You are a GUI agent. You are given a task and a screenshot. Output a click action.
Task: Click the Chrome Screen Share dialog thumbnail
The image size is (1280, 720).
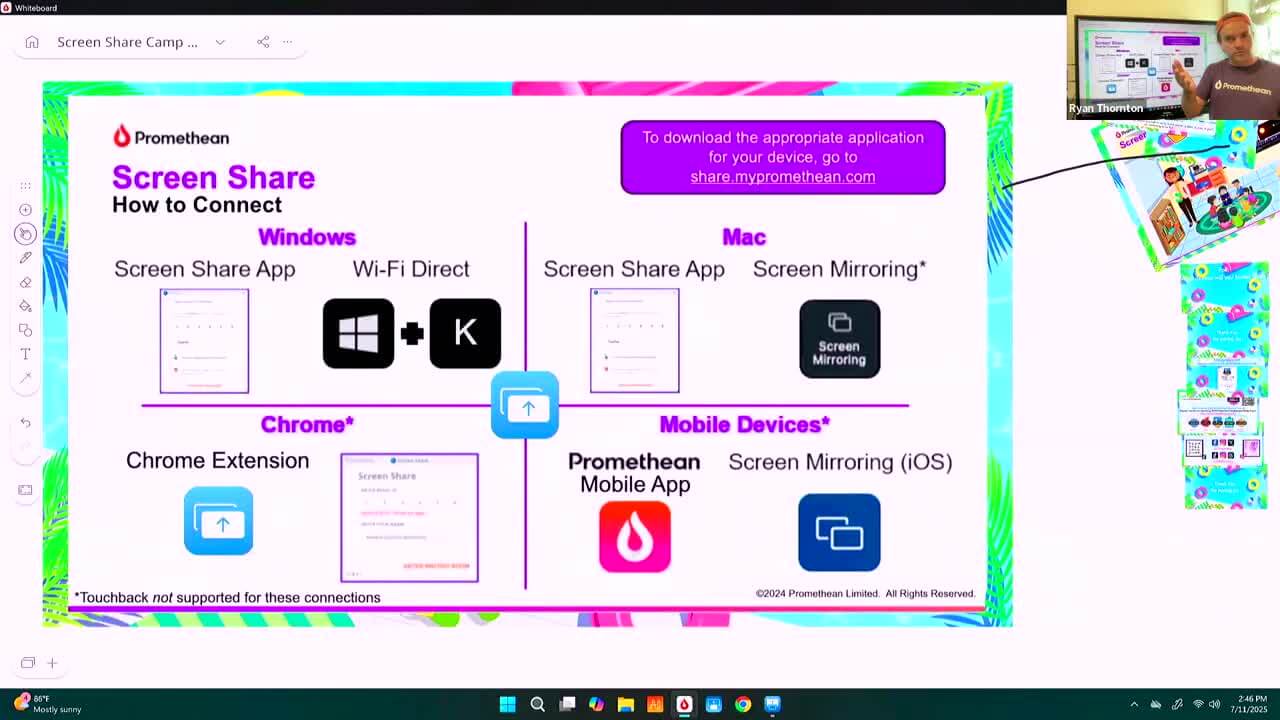click(409, 517)
